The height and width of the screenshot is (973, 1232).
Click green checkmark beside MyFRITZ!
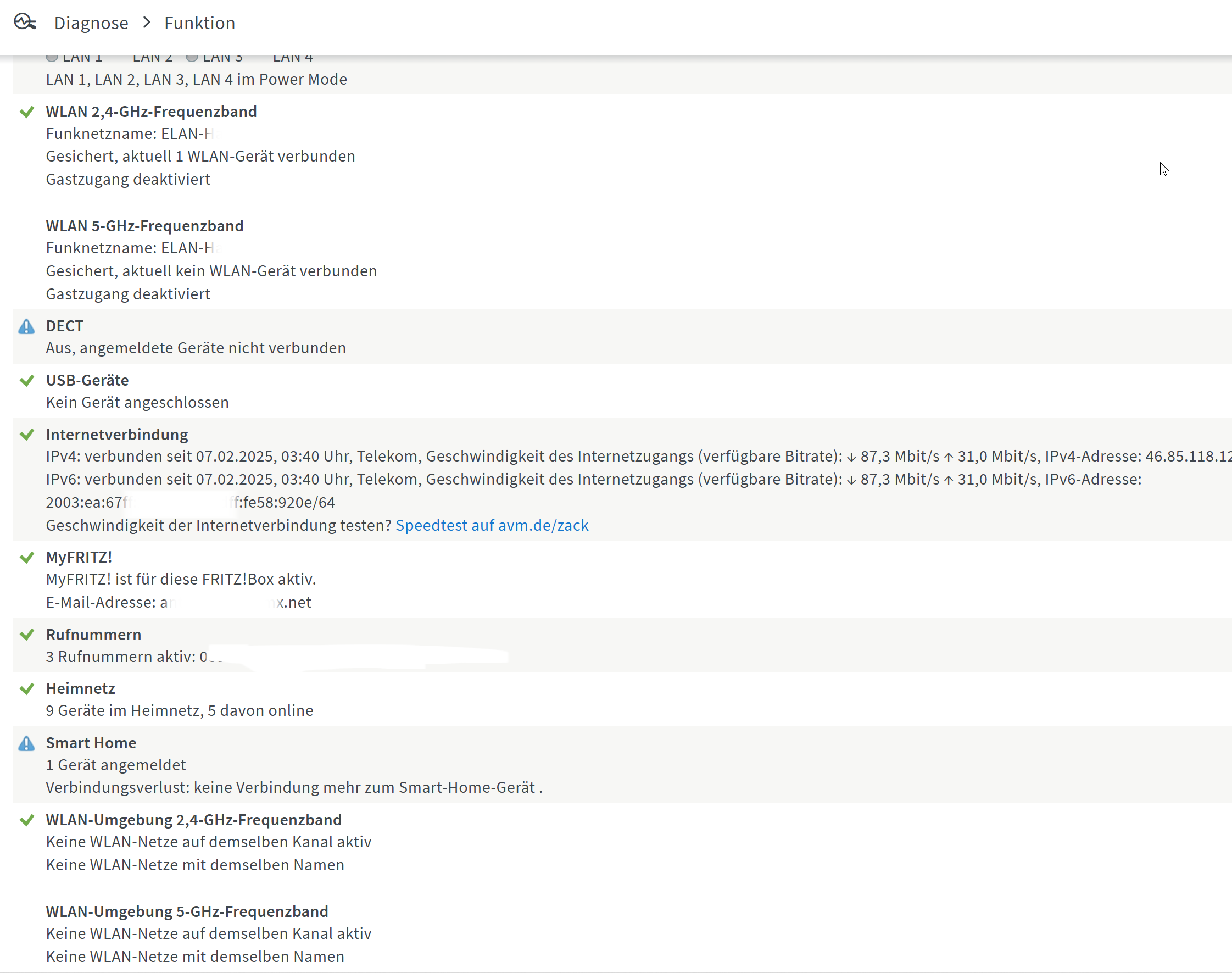coord(26,558)
